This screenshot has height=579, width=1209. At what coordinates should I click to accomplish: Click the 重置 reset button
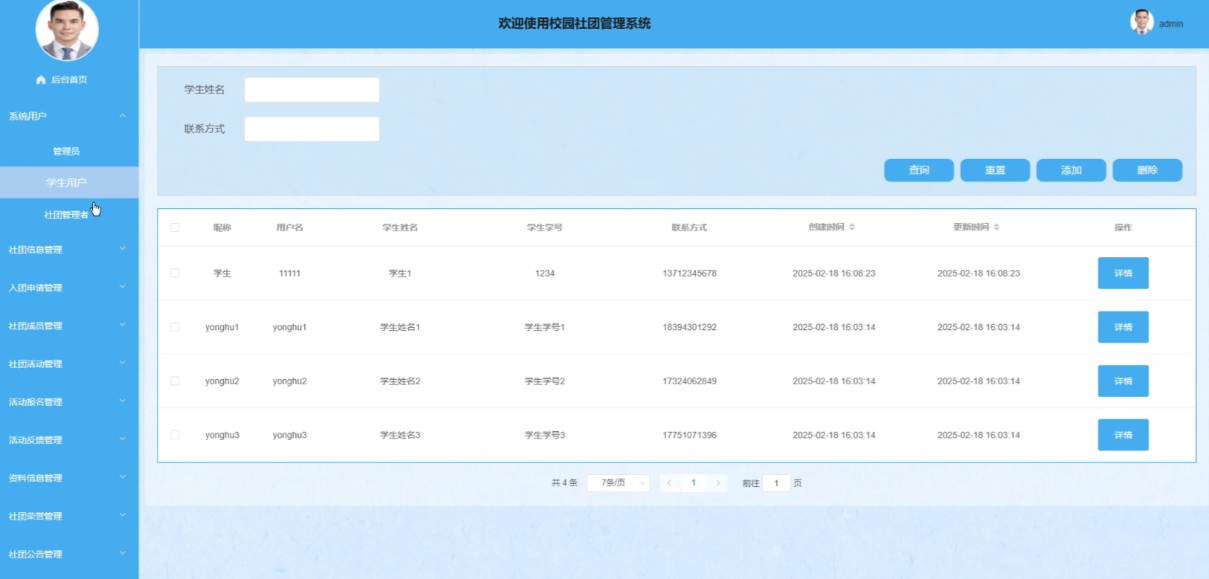[x=995, y=170]
